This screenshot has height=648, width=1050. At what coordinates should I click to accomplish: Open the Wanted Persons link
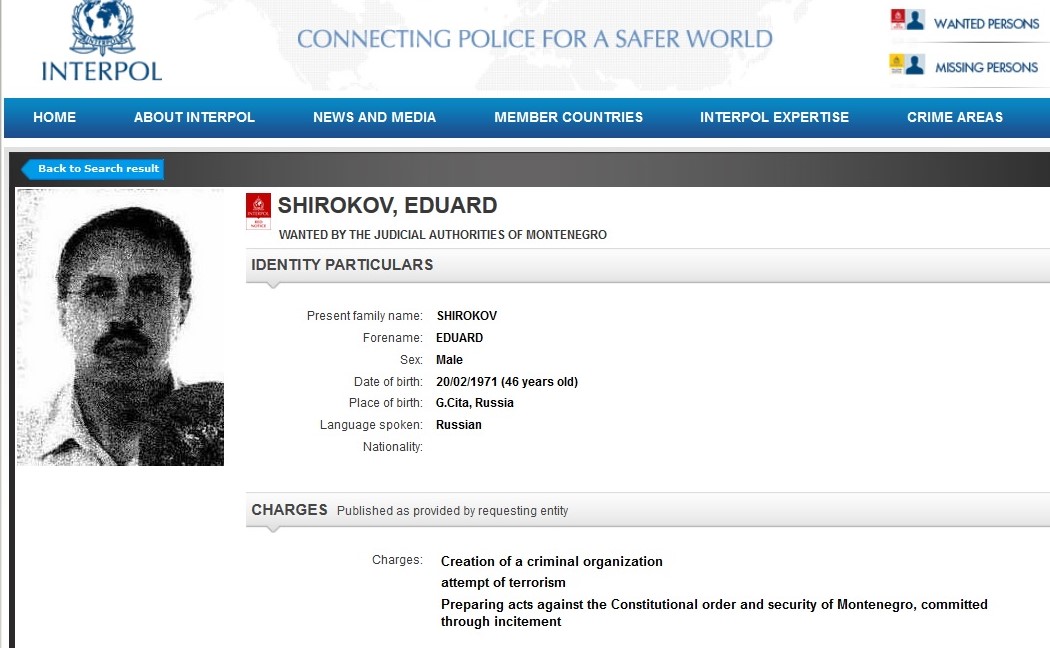tap(986, 24)
